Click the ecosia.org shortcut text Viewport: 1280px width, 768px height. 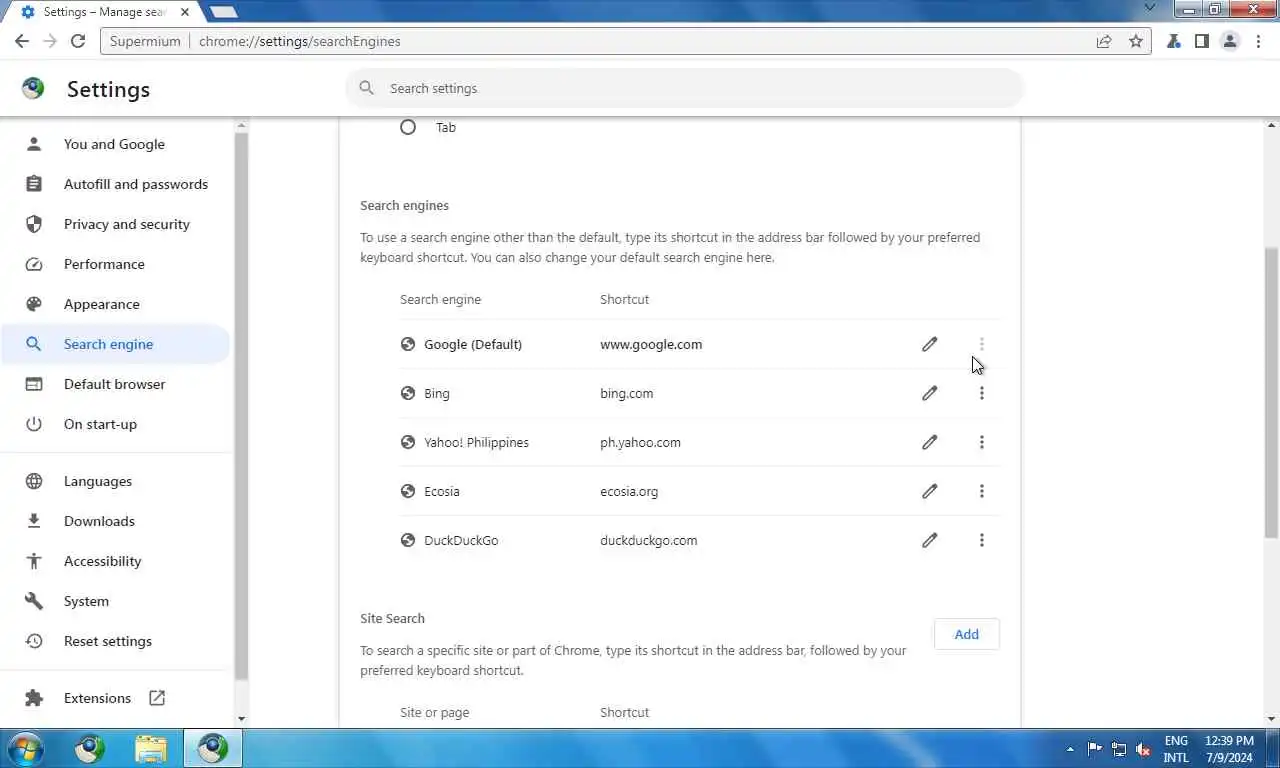629,491
